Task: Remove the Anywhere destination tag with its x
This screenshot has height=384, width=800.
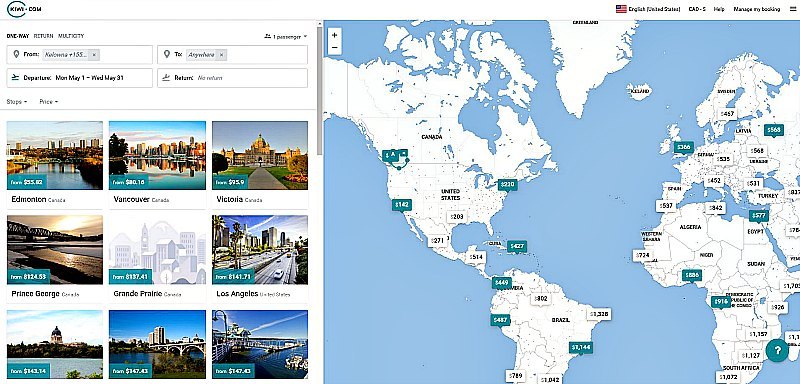Action: point(221,54)
